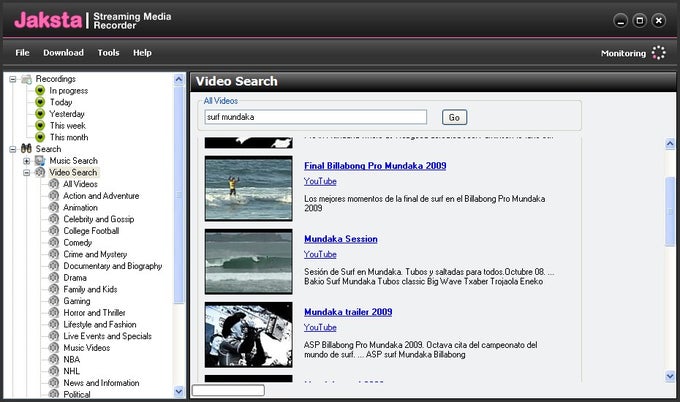The width and height of the screenshot is (680, 402).
Task: Click the results scroll up arrow
Action: pos(670,144)
